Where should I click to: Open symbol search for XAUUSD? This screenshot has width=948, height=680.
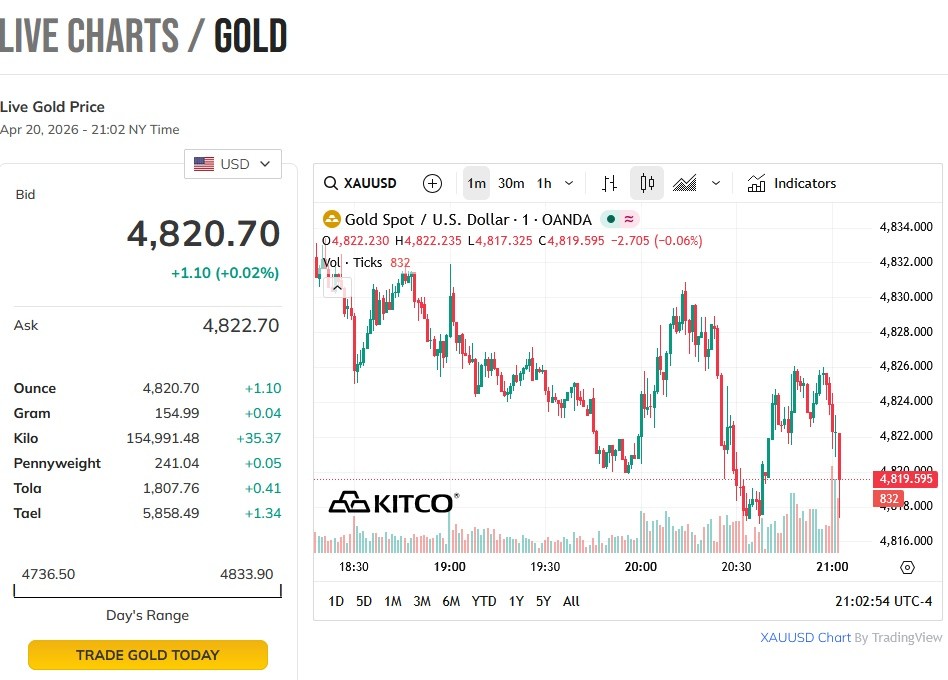[360, 183]
